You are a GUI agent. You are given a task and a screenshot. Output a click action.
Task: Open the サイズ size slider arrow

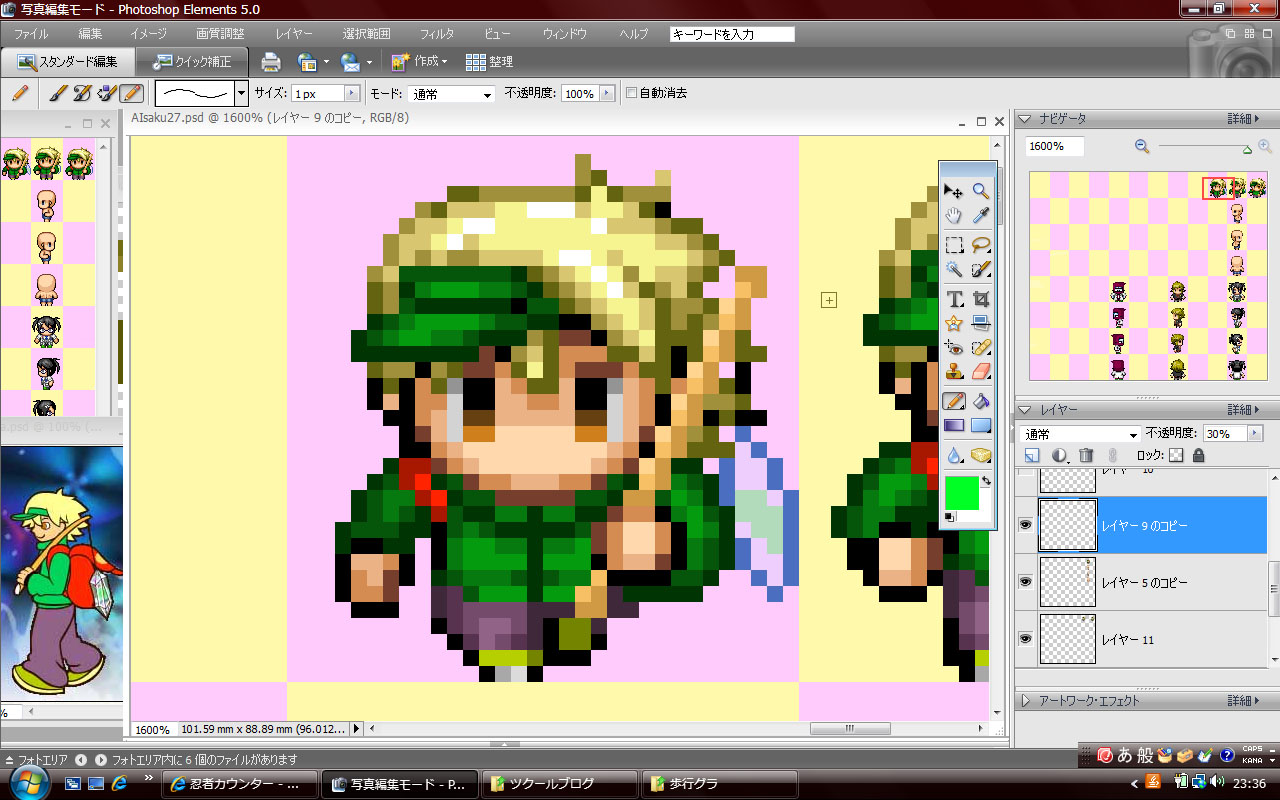pos(351,94)
